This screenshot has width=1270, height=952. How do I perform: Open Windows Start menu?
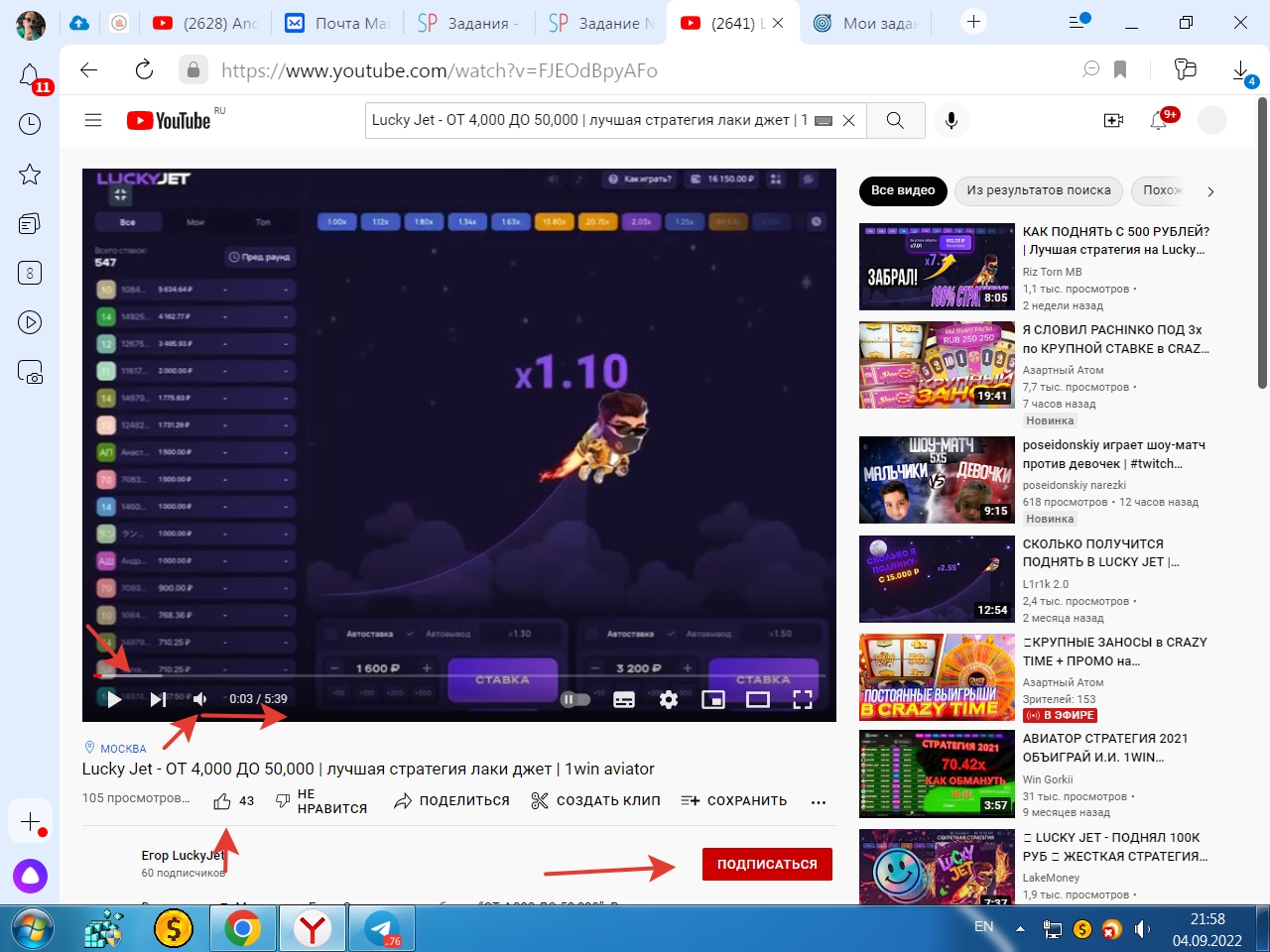coord(32,929)
